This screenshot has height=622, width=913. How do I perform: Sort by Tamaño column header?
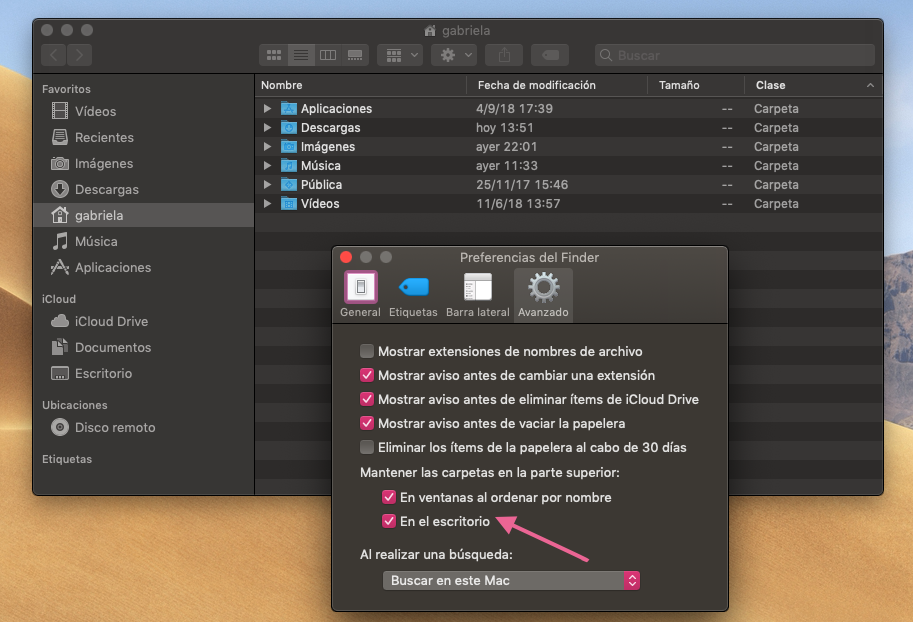pyautogui.click(x=696, y=85)
